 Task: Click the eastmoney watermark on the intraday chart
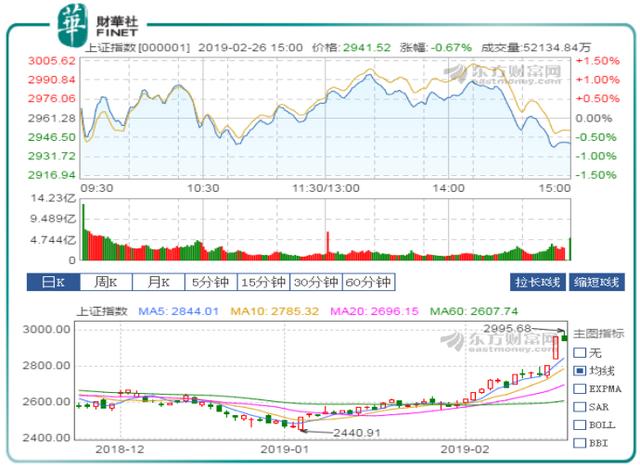tap(470, 74)
